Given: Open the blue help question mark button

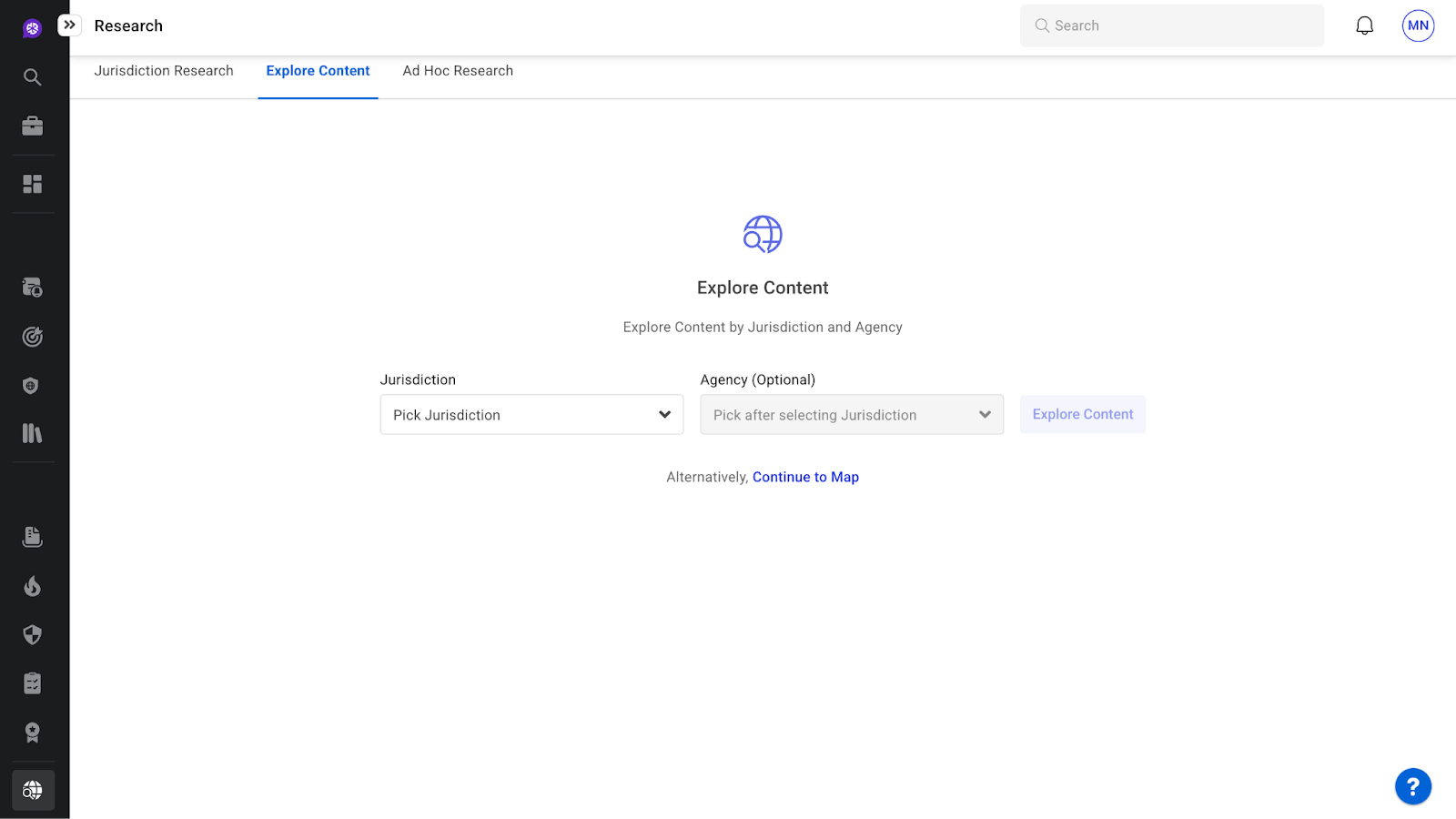Looking at the screenshot, I should click(1412, 786).
